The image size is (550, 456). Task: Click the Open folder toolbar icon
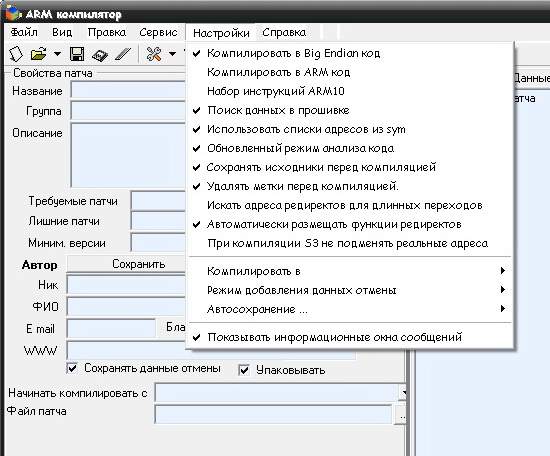[39, 54]
